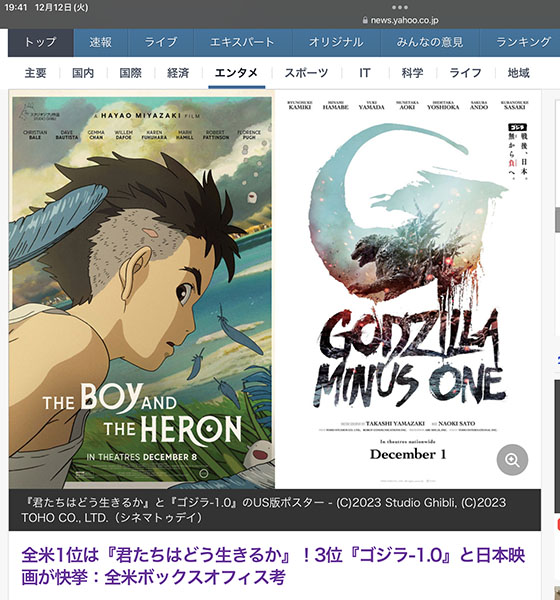Choose the 主要 news category
560x600 pixels.
[x=36, y=73]
